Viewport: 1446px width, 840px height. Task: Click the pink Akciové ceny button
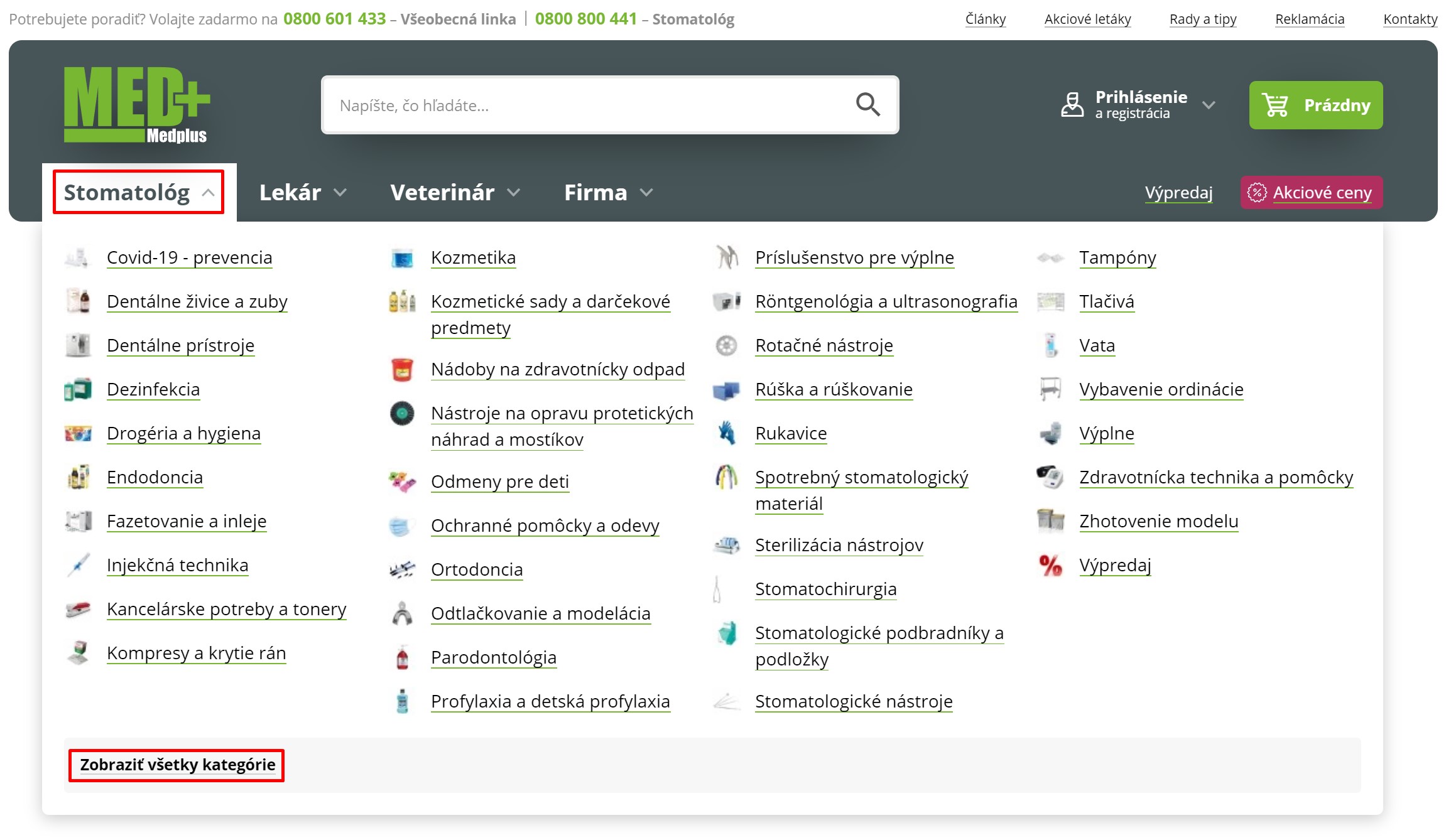(1312, 192)
